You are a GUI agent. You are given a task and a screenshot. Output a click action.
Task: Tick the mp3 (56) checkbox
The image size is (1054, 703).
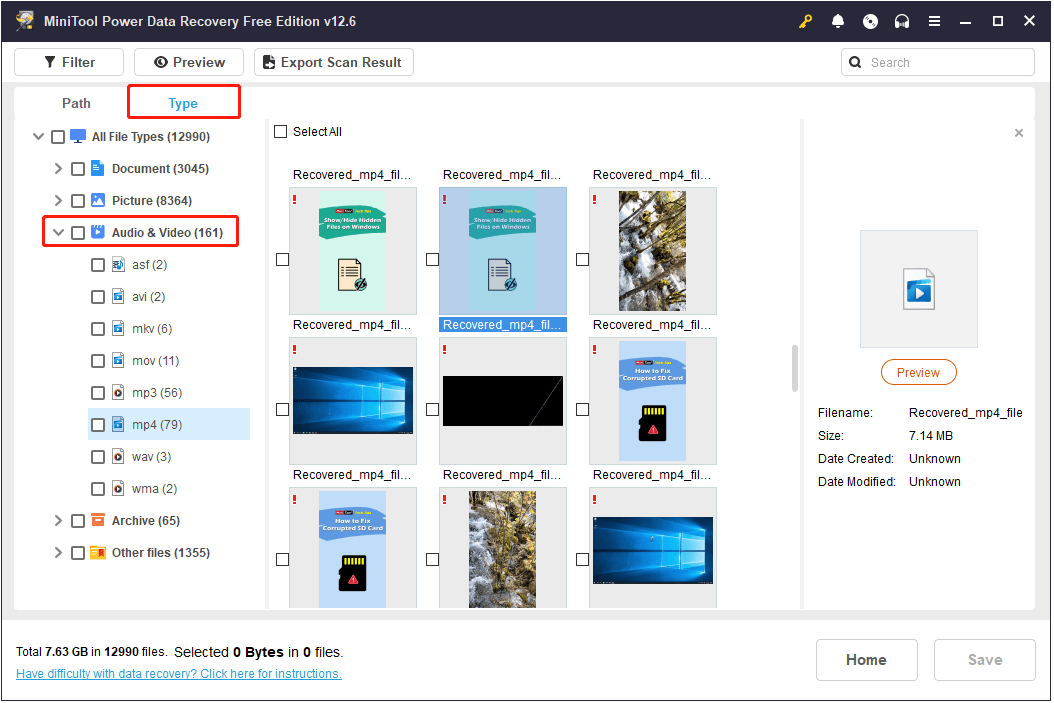click(x=98, y=393)
